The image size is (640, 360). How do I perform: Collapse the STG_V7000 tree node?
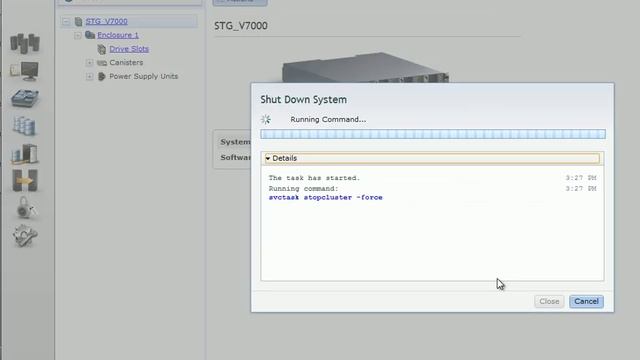pos(66,21)
